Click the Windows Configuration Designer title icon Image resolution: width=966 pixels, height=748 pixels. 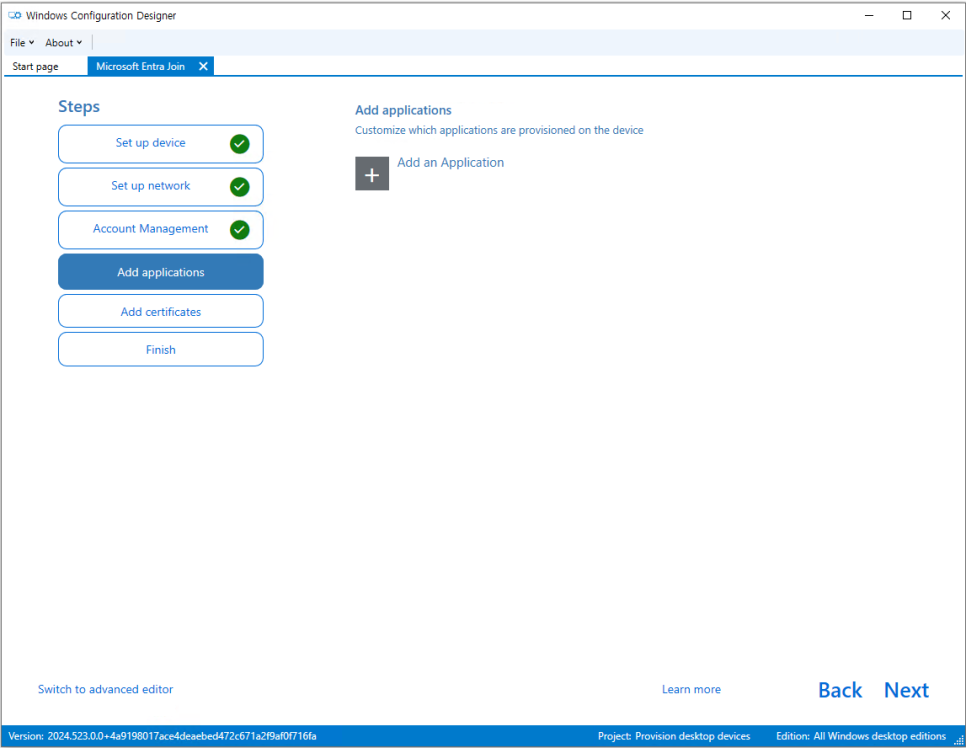tap(14, 15)
